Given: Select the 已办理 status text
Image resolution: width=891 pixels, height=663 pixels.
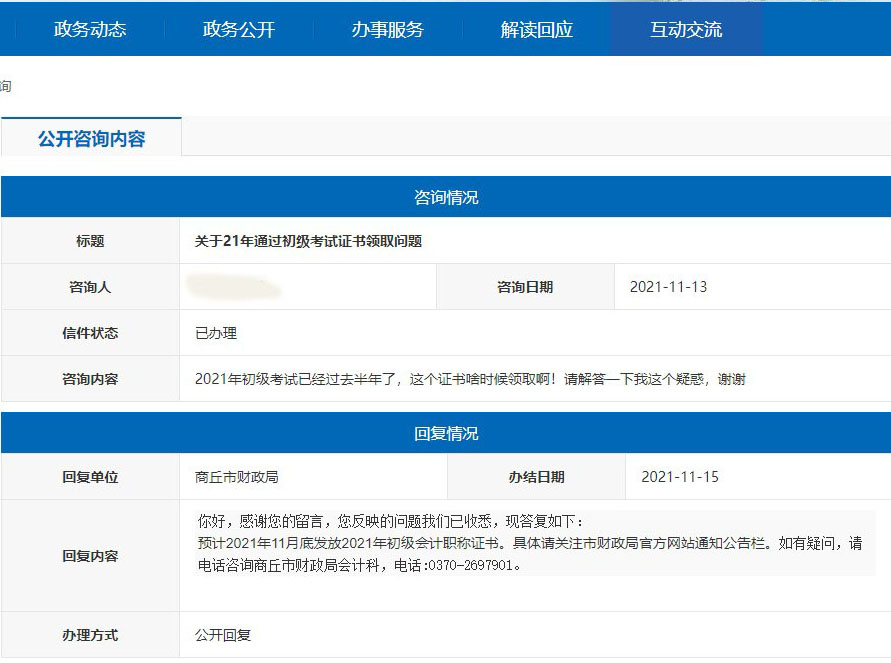Looking at the screenshot, I should (215, 332).
